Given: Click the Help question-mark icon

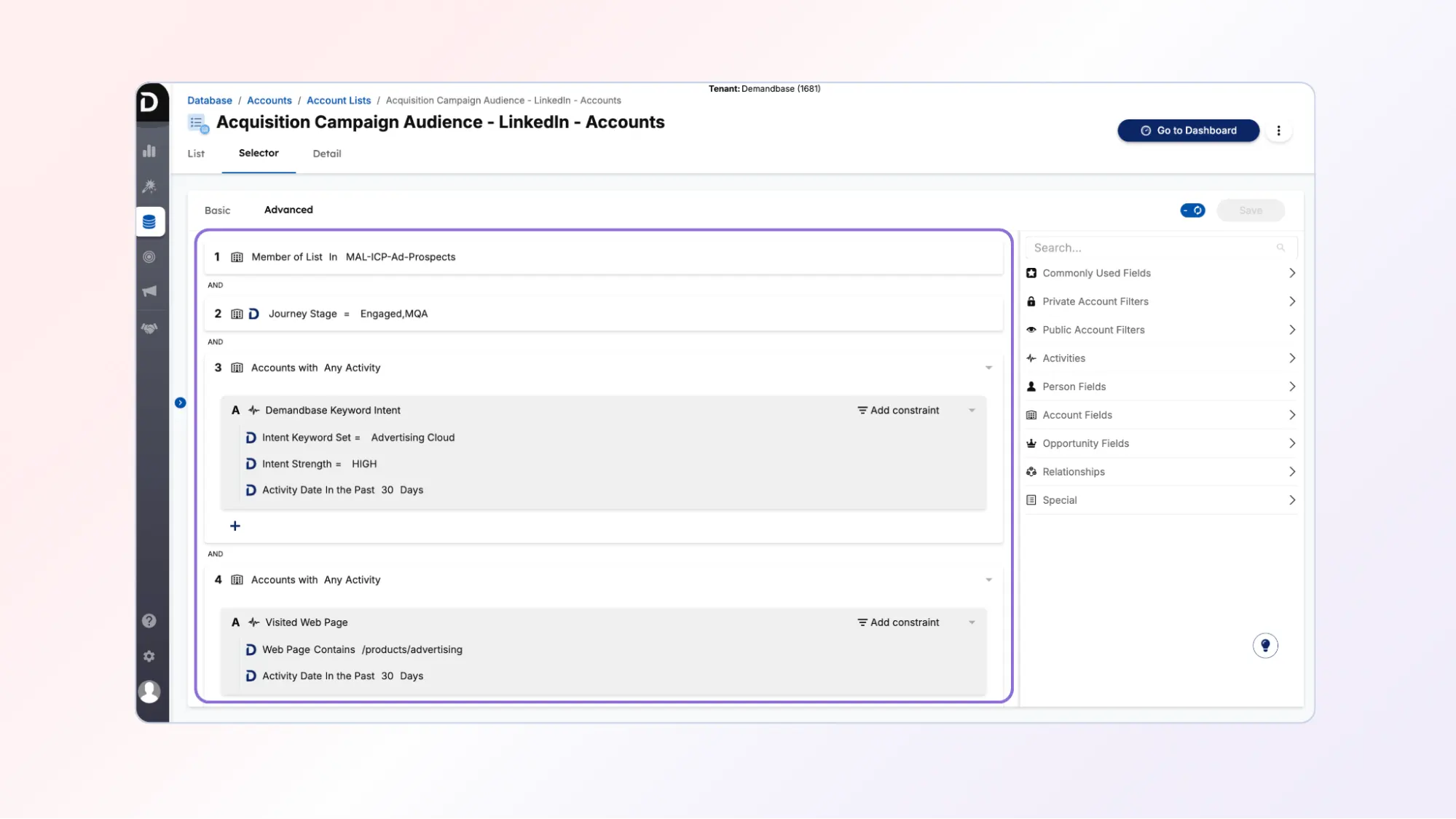Looking at the screenshot, I should [149, 620].
